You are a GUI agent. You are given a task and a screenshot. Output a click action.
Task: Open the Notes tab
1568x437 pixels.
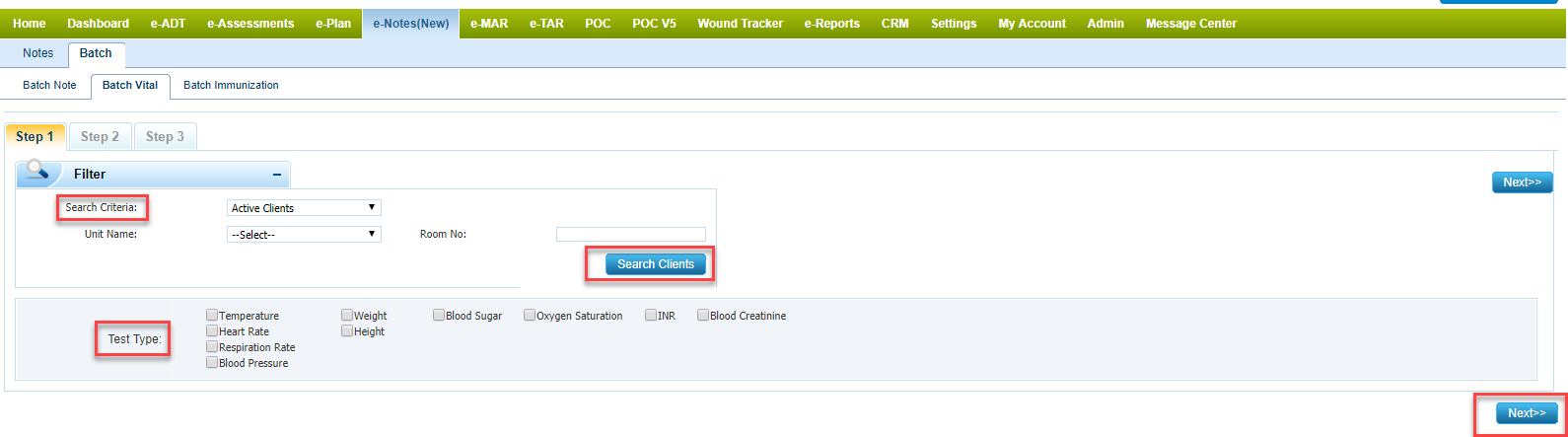click(x=38, y=53)
